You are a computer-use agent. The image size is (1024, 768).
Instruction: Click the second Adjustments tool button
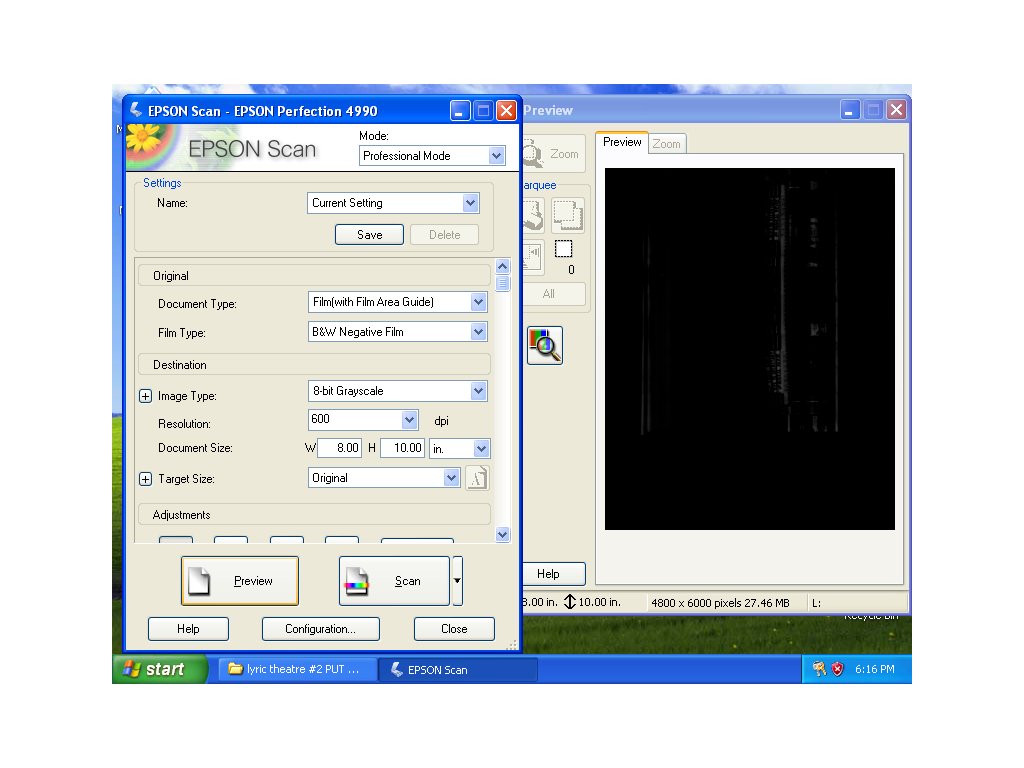pos(231,540)
